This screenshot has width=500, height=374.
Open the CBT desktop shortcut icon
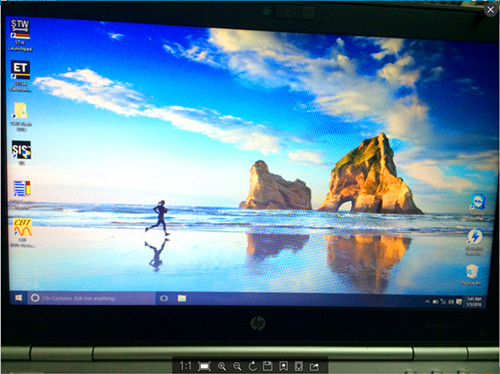coord(22,233)
